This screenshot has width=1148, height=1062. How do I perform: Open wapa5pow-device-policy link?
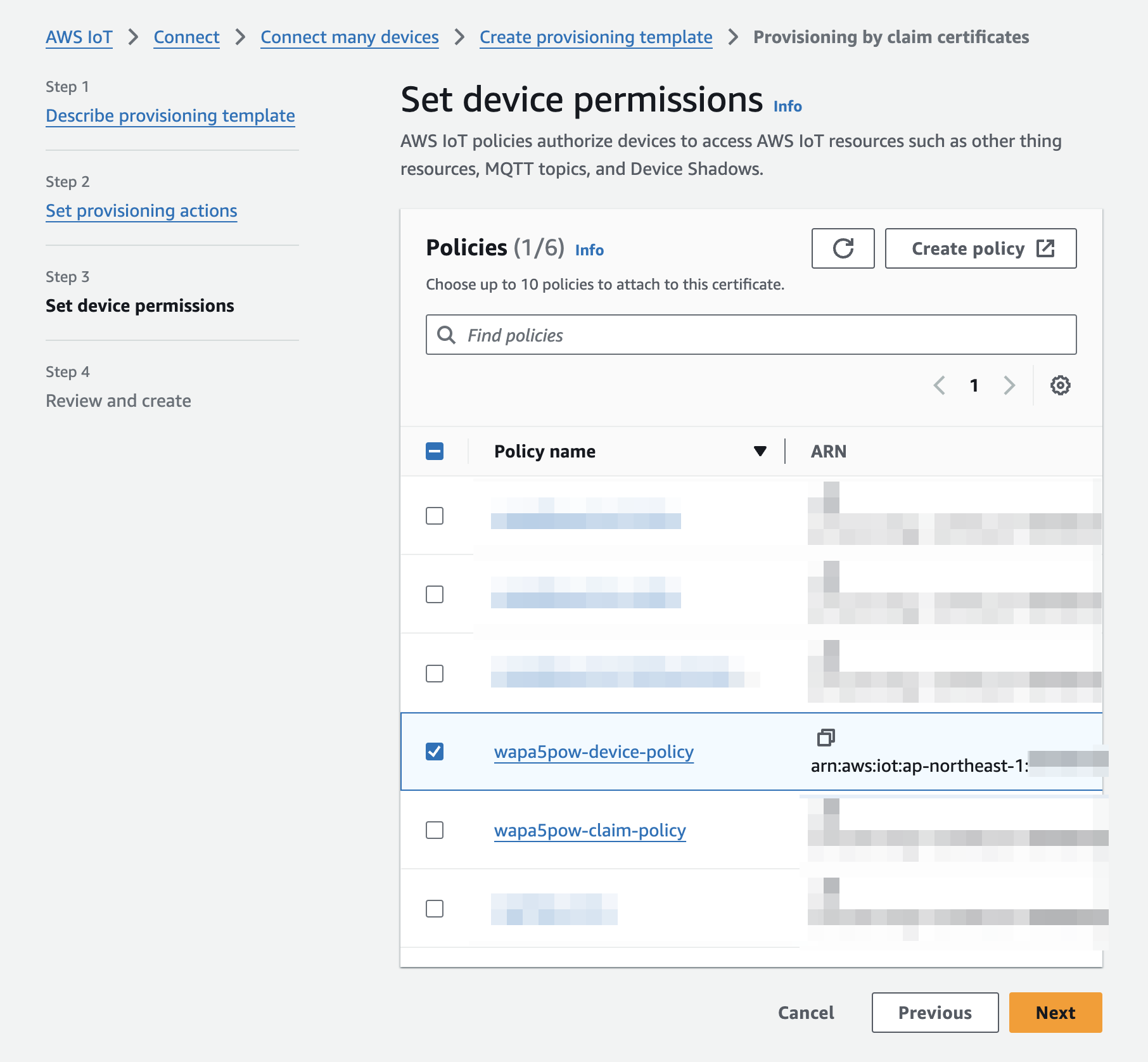tap(594, 752)
